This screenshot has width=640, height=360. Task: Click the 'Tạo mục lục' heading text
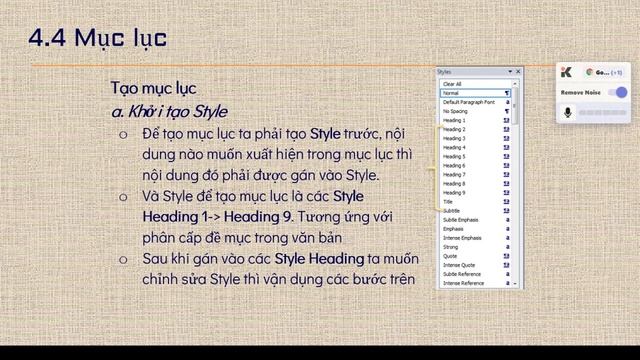click(x=153, y=88)
